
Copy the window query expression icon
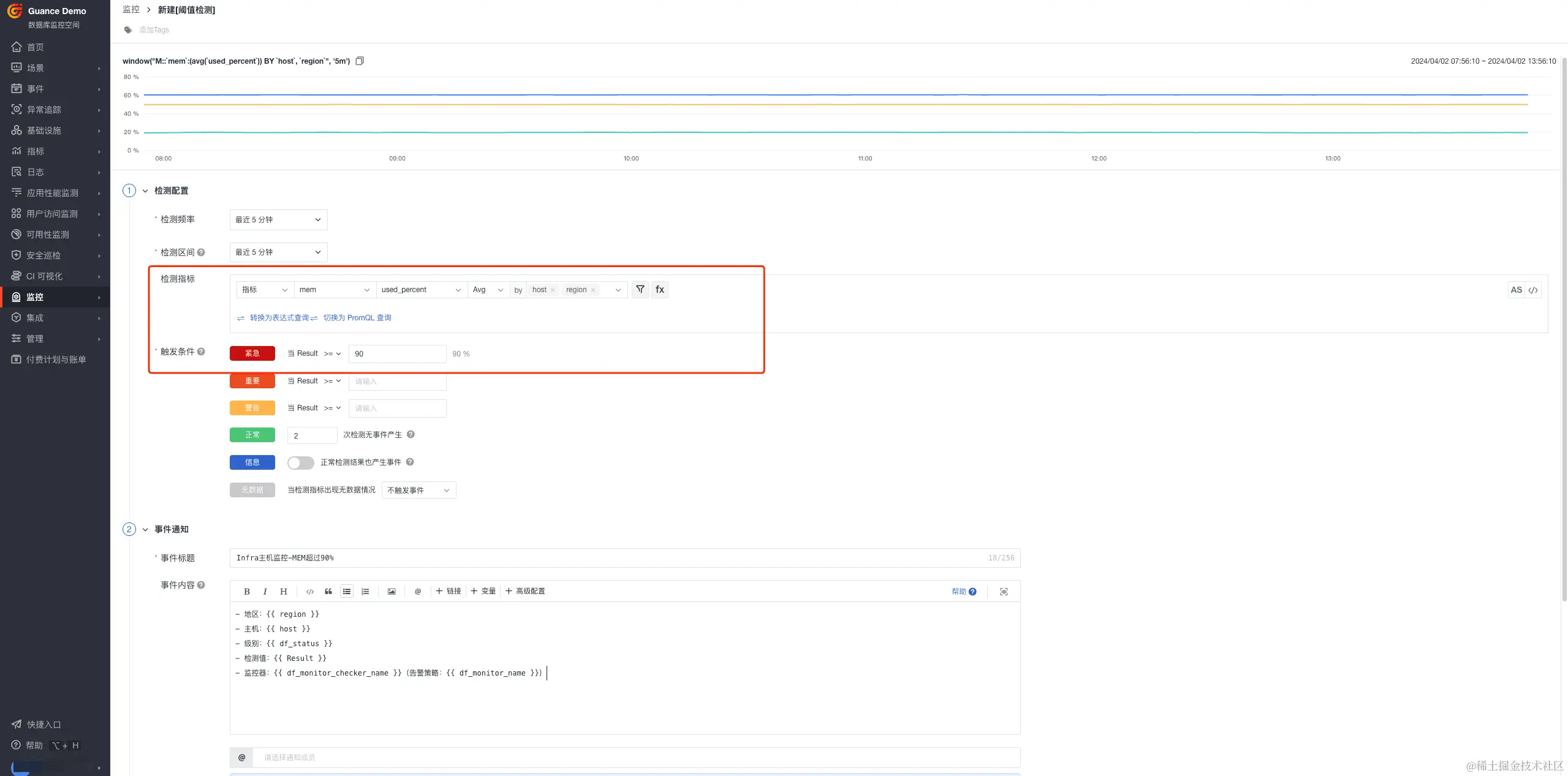360,61
